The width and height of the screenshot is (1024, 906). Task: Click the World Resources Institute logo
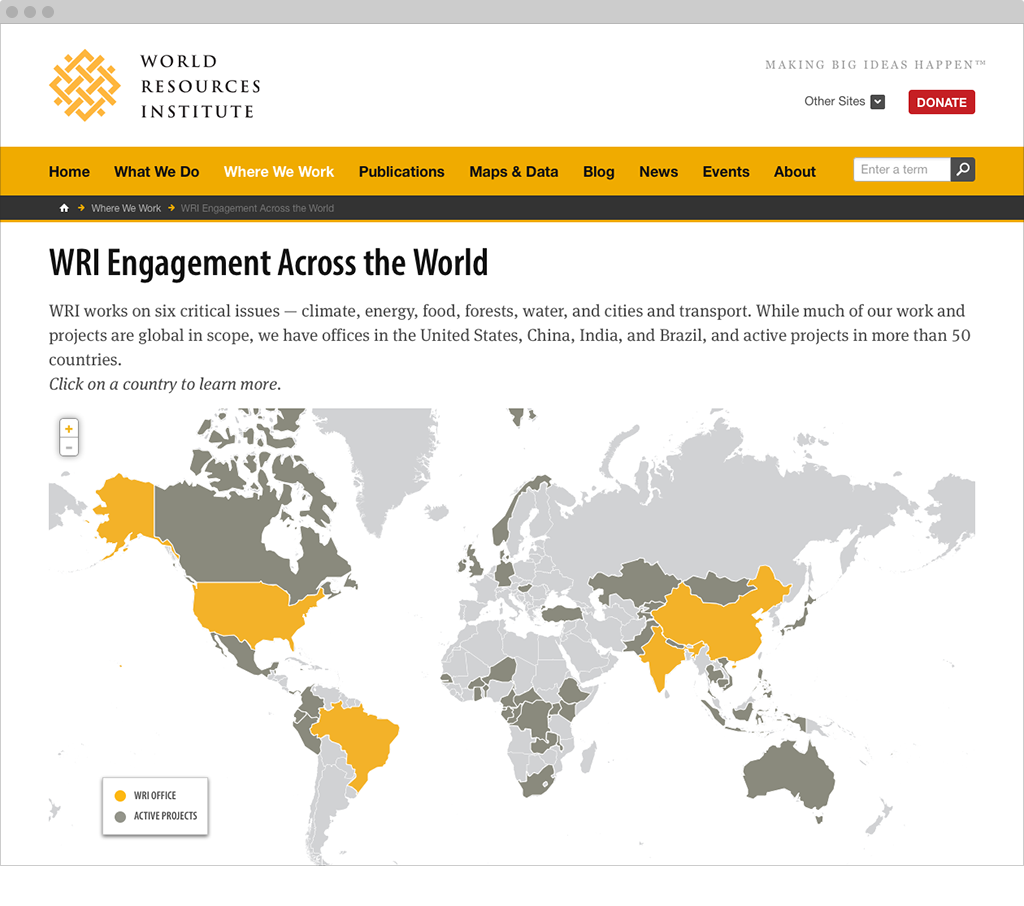(155, 86)
